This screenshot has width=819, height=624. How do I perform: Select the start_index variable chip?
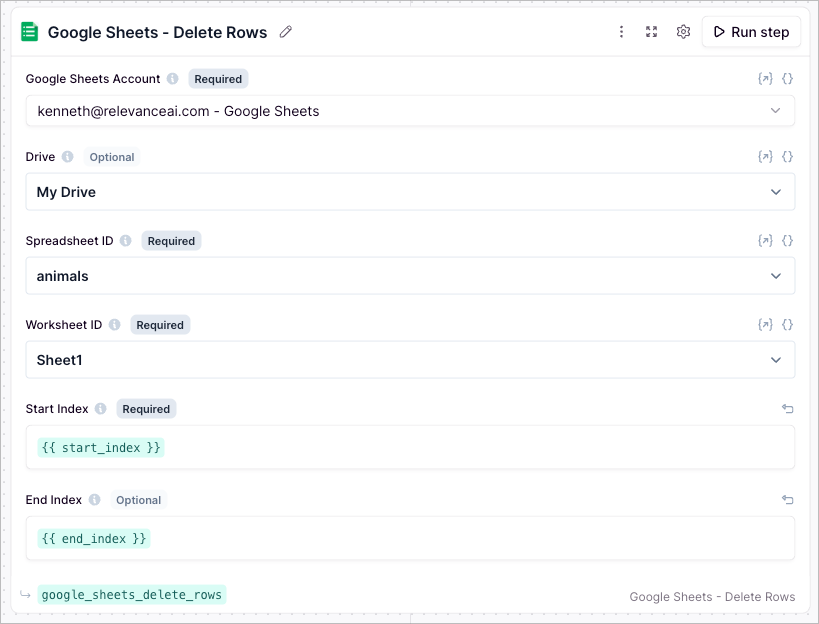coord(99,447)
